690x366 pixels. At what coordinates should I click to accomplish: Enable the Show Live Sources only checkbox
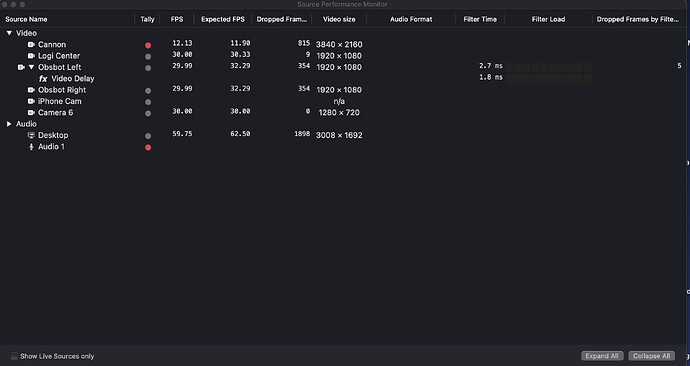click(x=15, y=356)
